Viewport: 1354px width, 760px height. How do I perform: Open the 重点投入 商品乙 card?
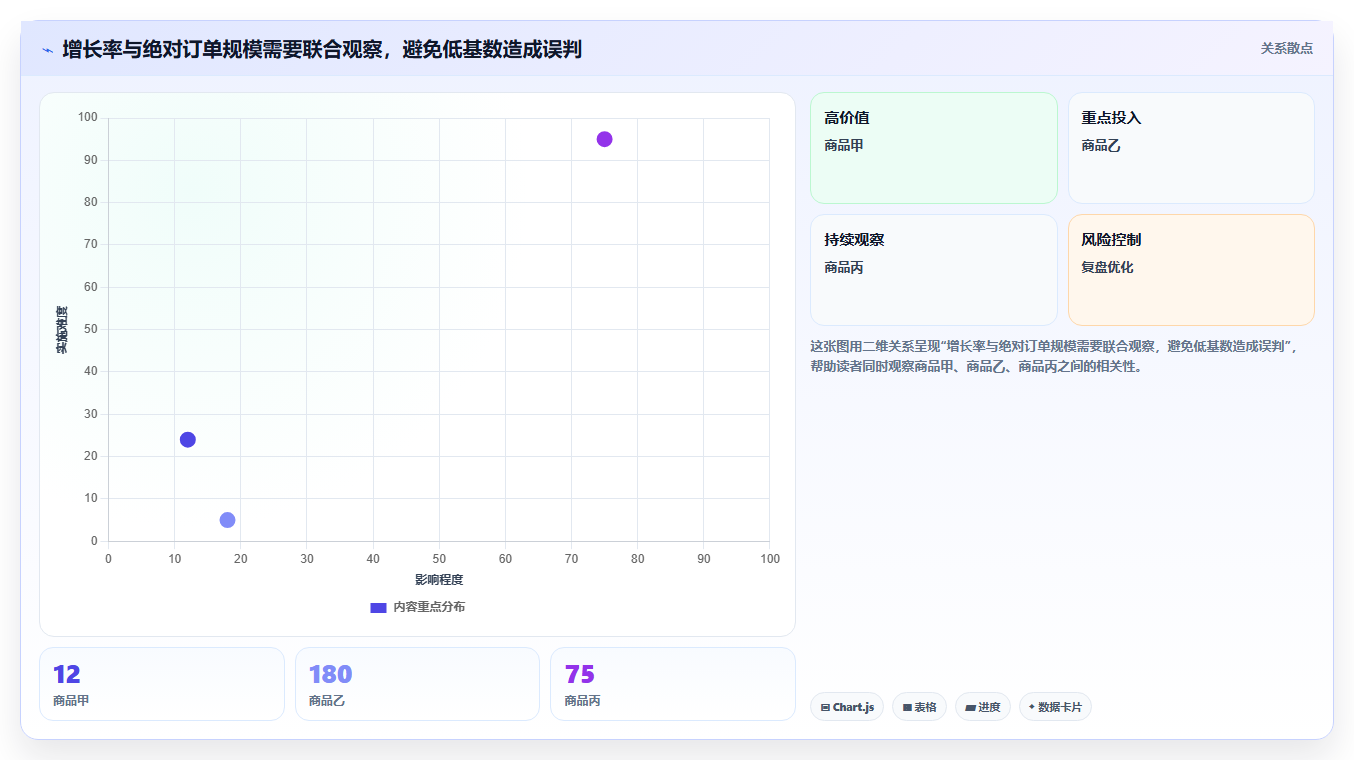click(x=1191, y=148)
